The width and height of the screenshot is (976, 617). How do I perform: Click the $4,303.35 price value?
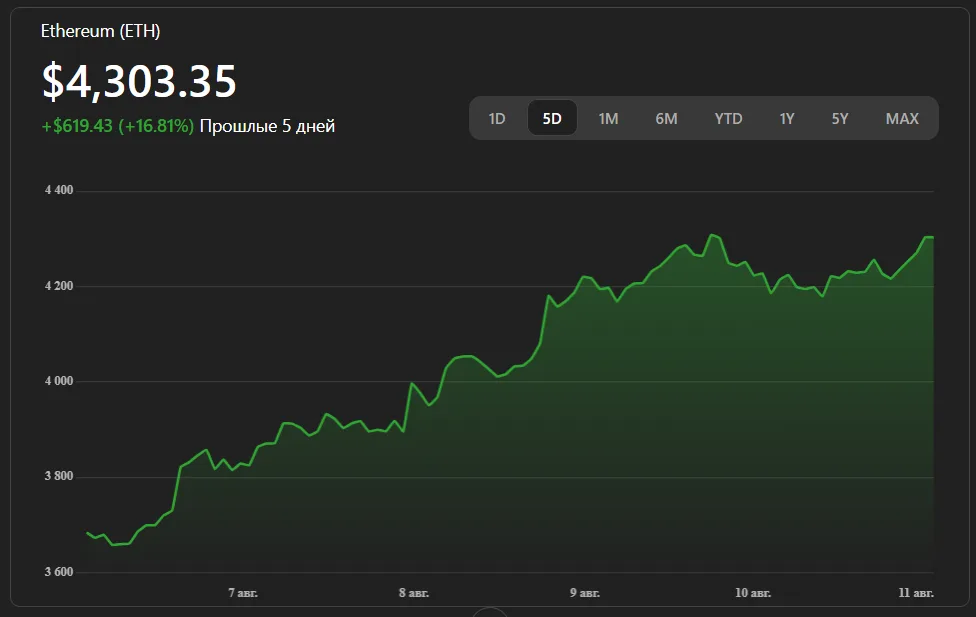pyautogui.click(x=139, y=82)
